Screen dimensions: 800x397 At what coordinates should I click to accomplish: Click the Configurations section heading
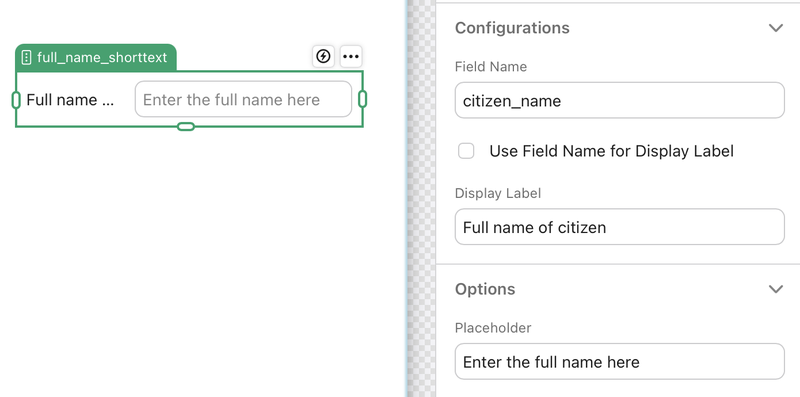512,28
